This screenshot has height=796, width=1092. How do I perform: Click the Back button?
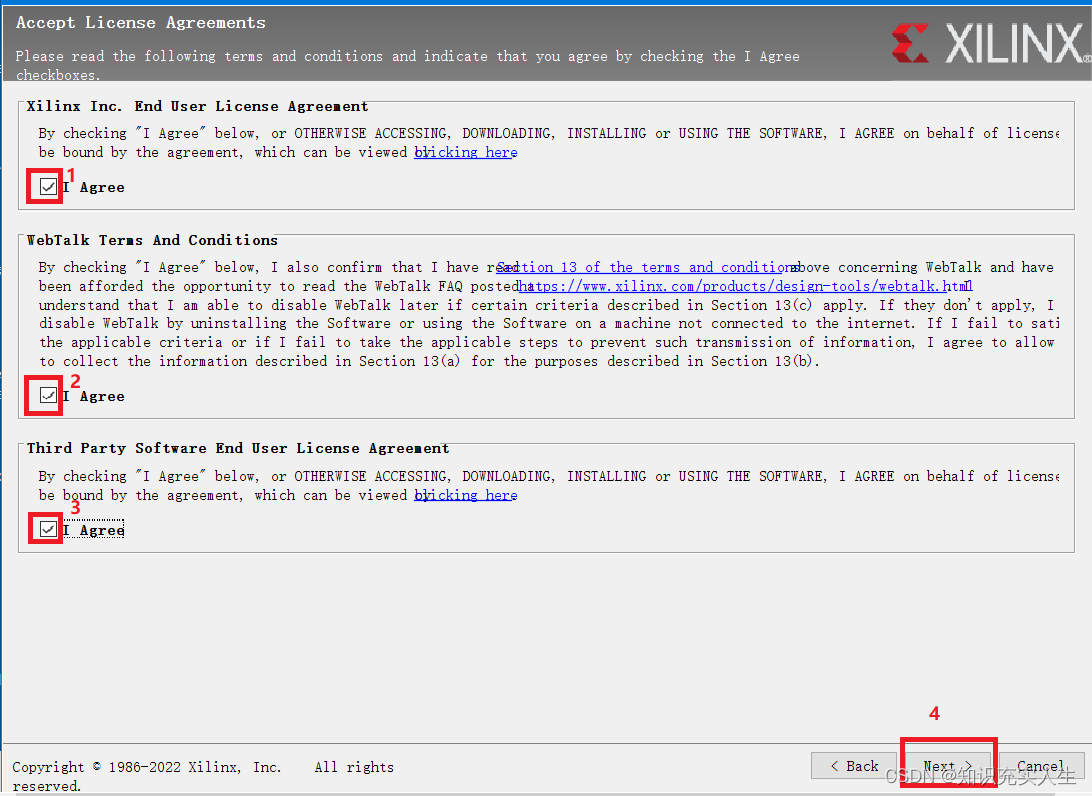855,766
